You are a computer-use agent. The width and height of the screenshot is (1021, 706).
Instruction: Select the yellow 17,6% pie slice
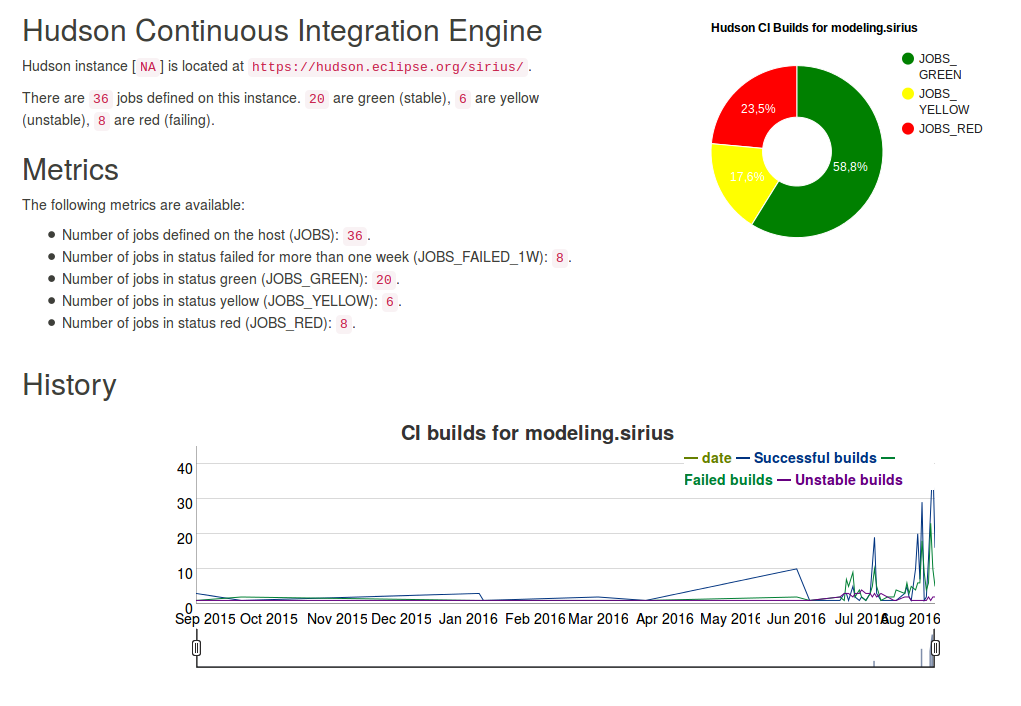[x=742, y=180]
